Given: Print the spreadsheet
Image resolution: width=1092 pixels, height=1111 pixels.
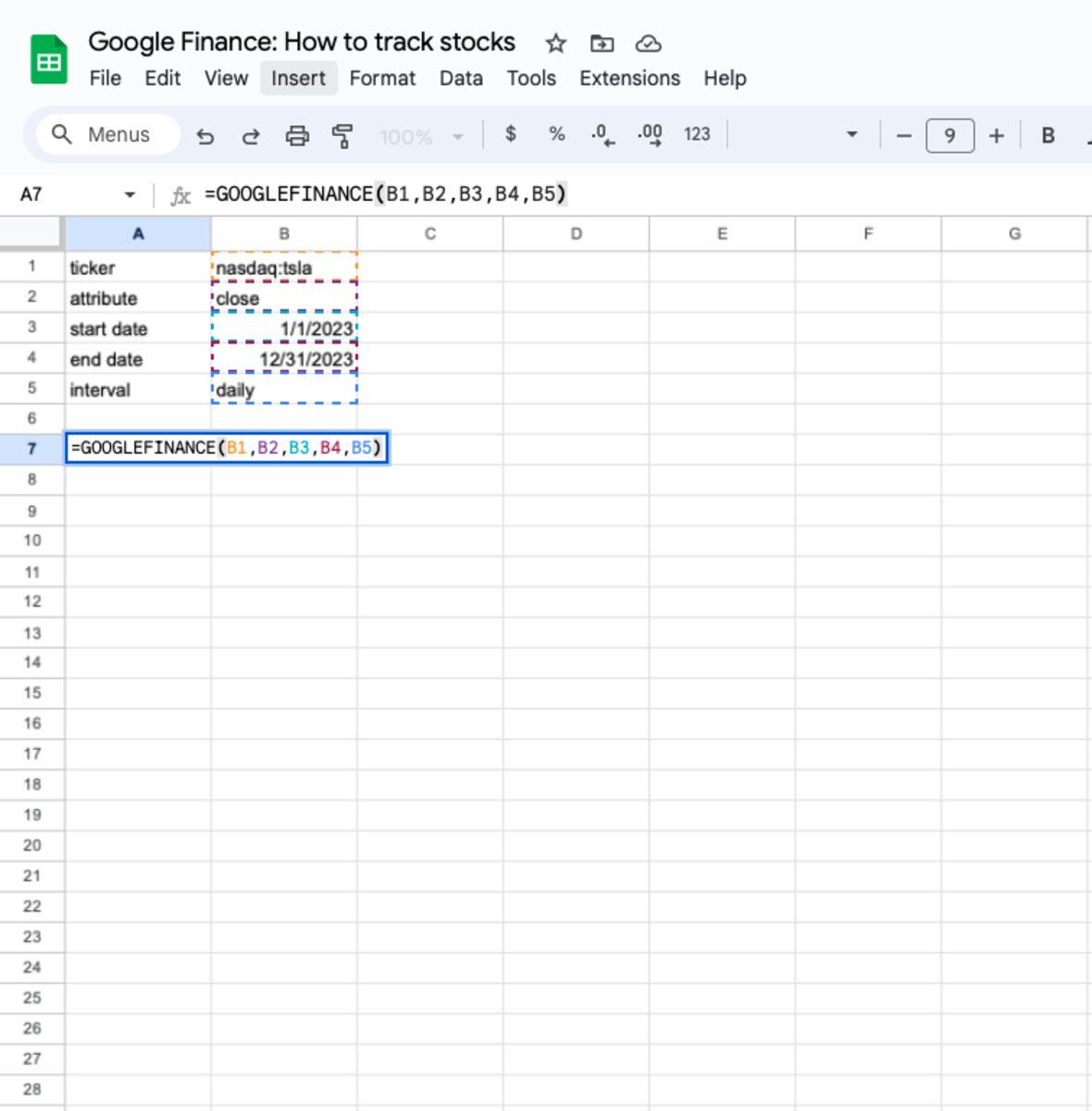Looking at the screenshot, I should pyautogui.click(x=297, y=136).
